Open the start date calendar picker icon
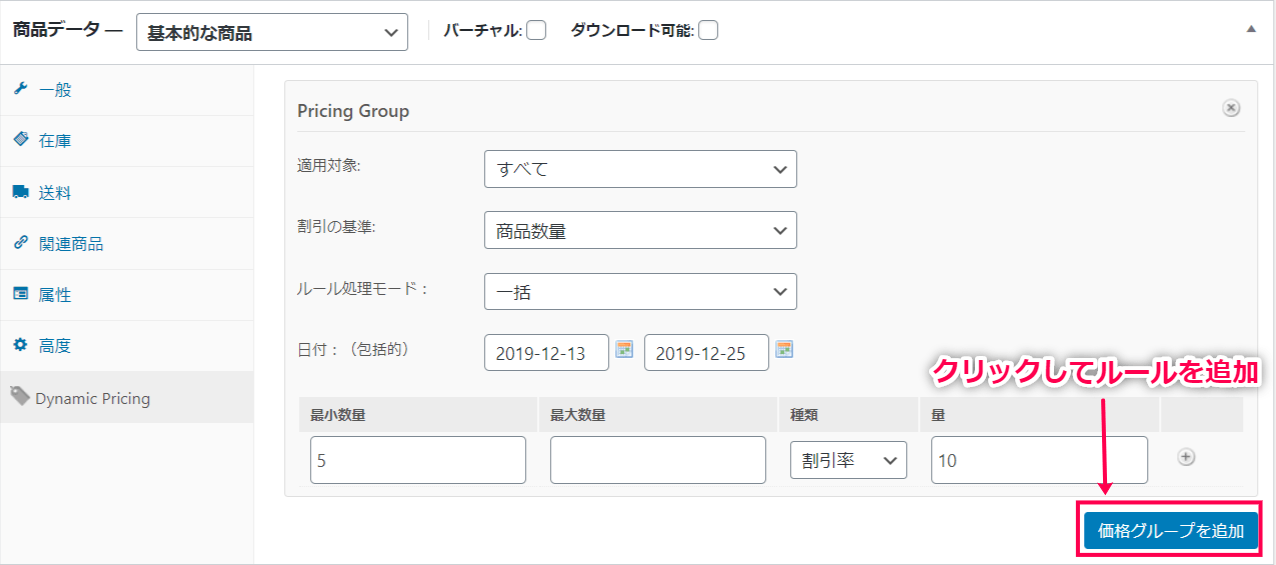This screenshot has height=565, width=1276. tap(624, 349)
